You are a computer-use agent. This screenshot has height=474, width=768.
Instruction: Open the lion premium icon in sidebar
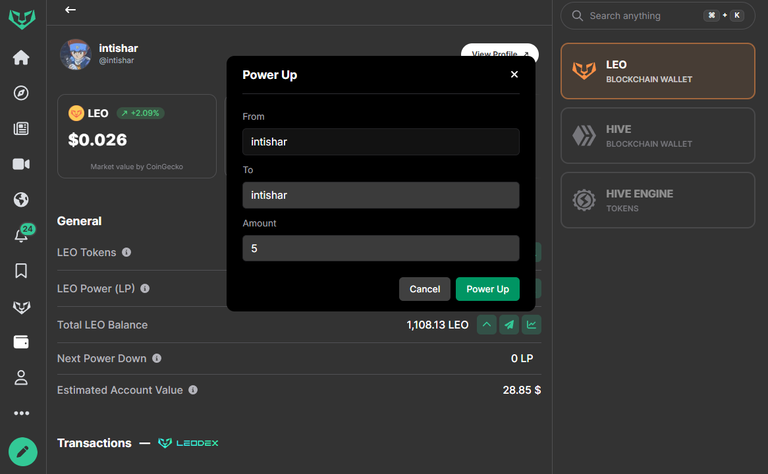(x=21, y=307)
